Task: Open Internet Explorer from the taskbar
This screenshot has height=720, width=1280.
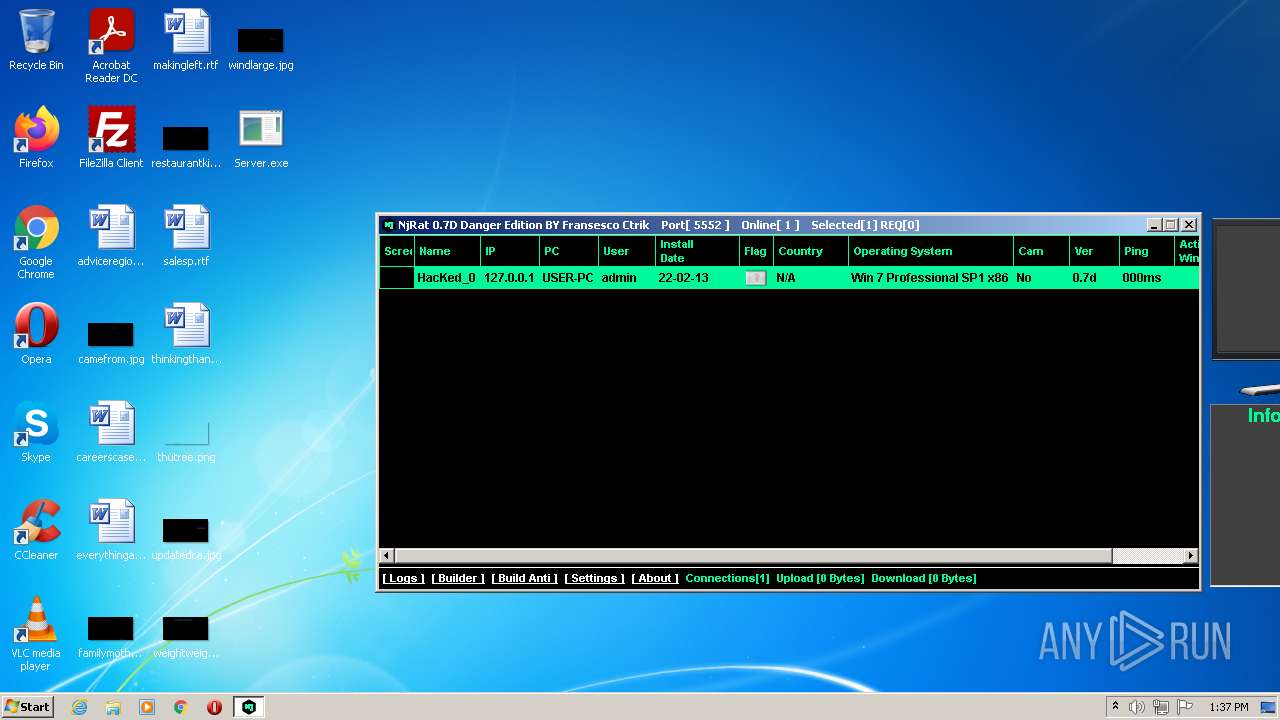Action: [x=80, y=707]
